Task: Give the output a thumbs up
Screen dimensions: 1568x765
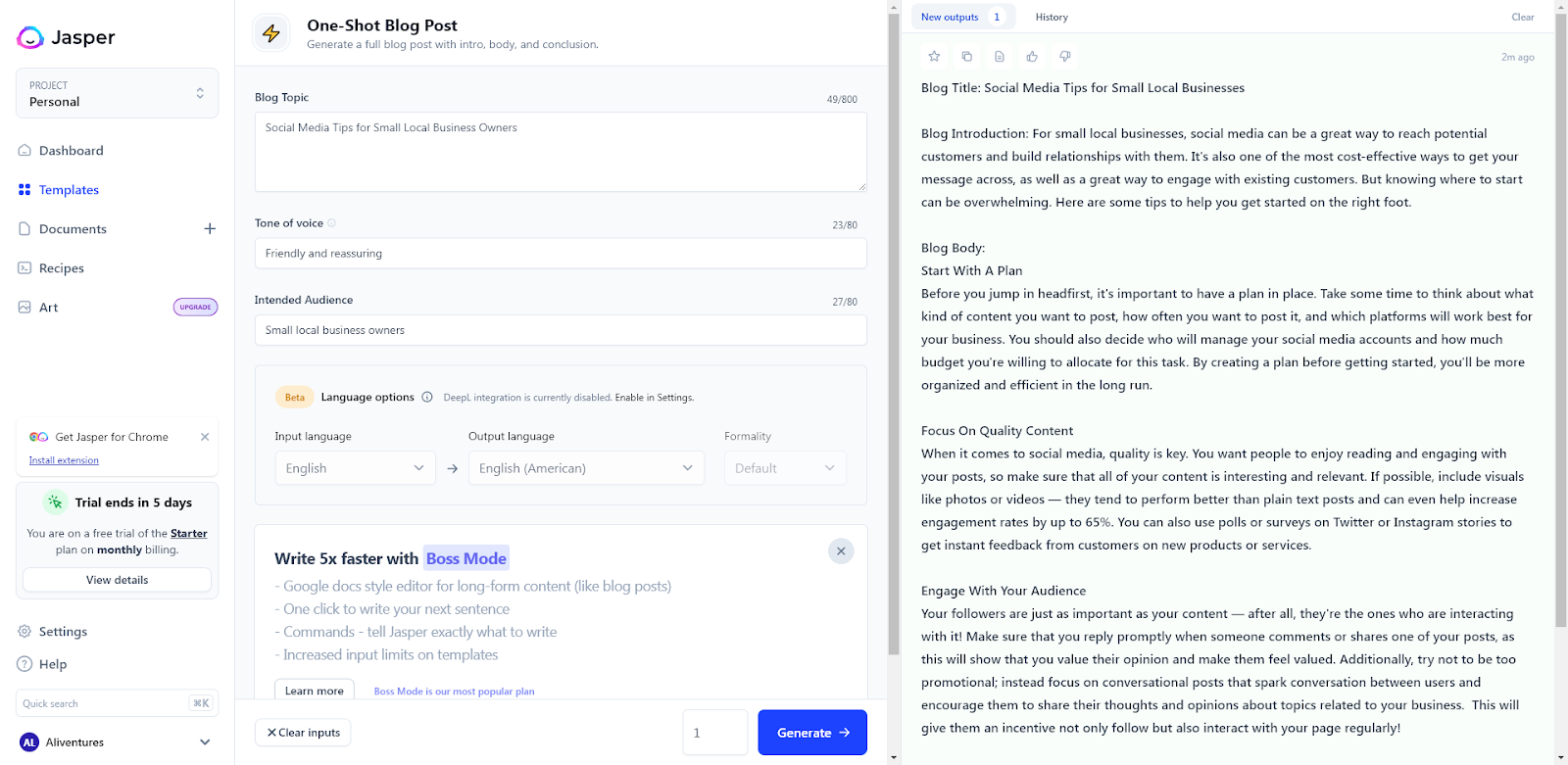Action: pos(1031,56)
